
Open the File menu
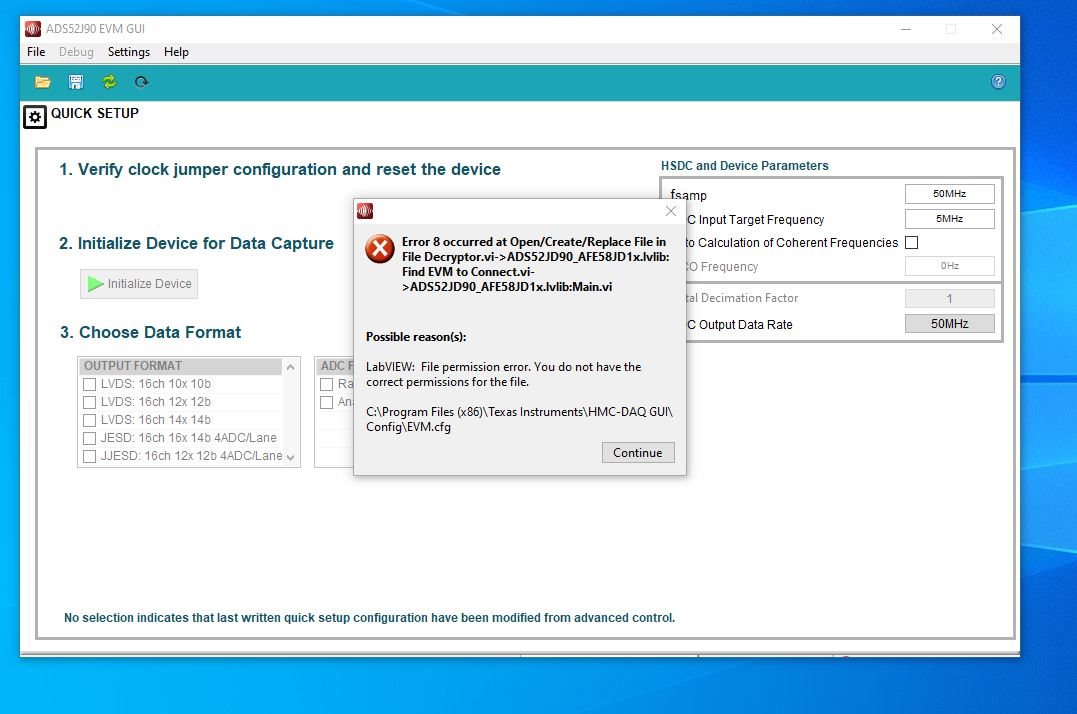[x=36, y=52]
